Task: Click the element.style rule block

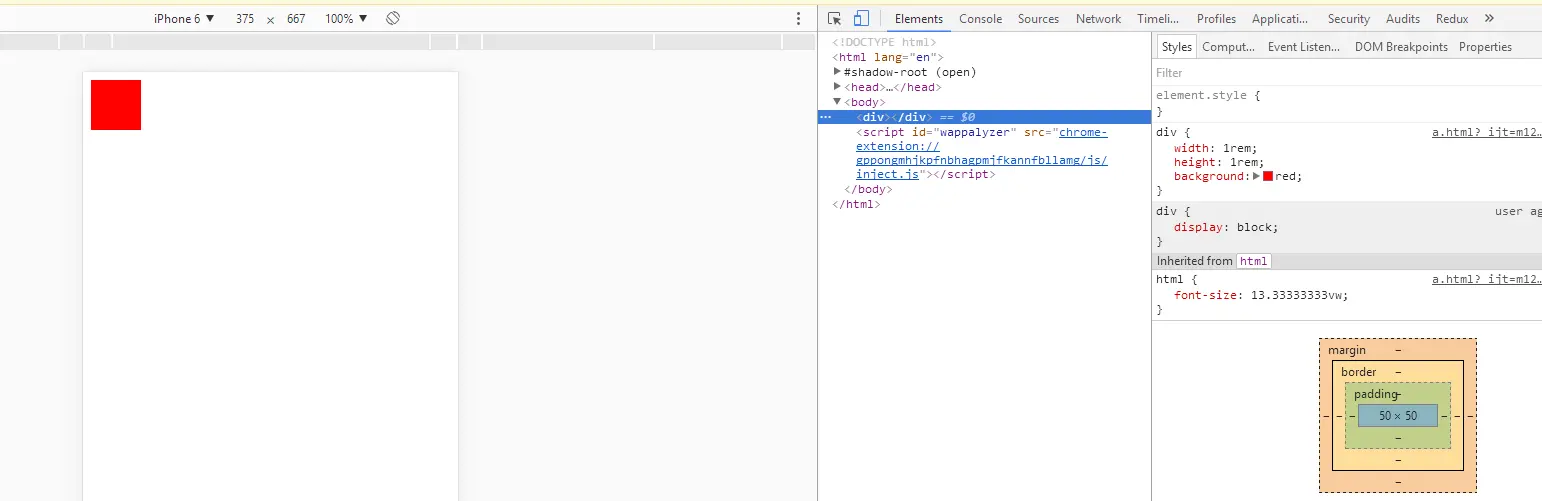Action: point(1346,103)
